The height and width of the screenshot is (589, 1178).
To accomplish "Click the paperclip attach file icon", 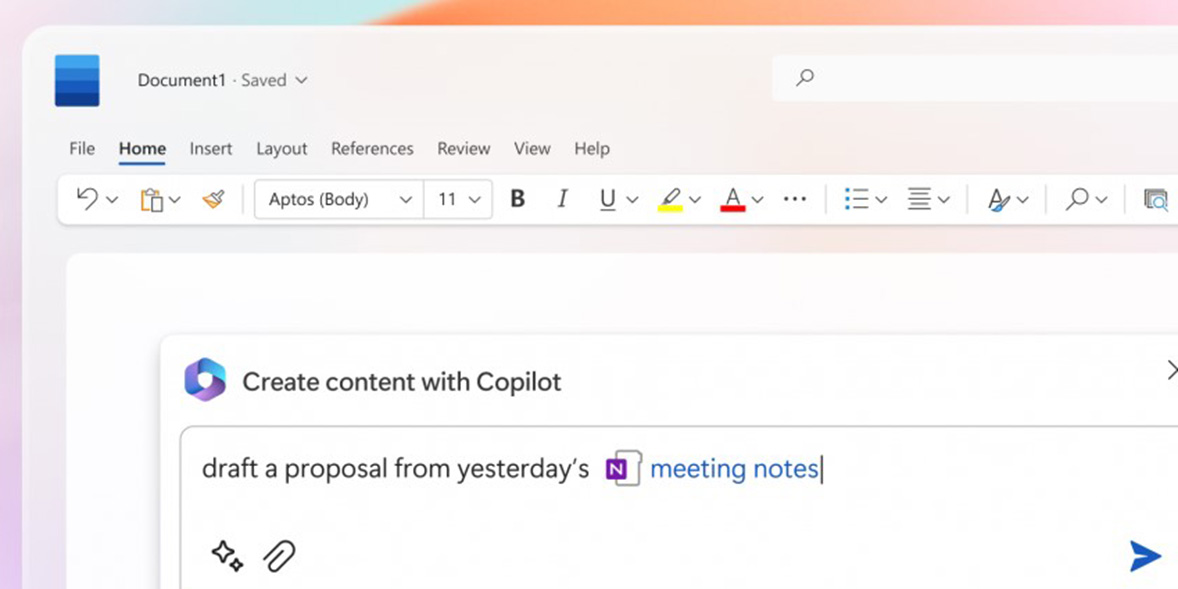I will pos(279,556).
